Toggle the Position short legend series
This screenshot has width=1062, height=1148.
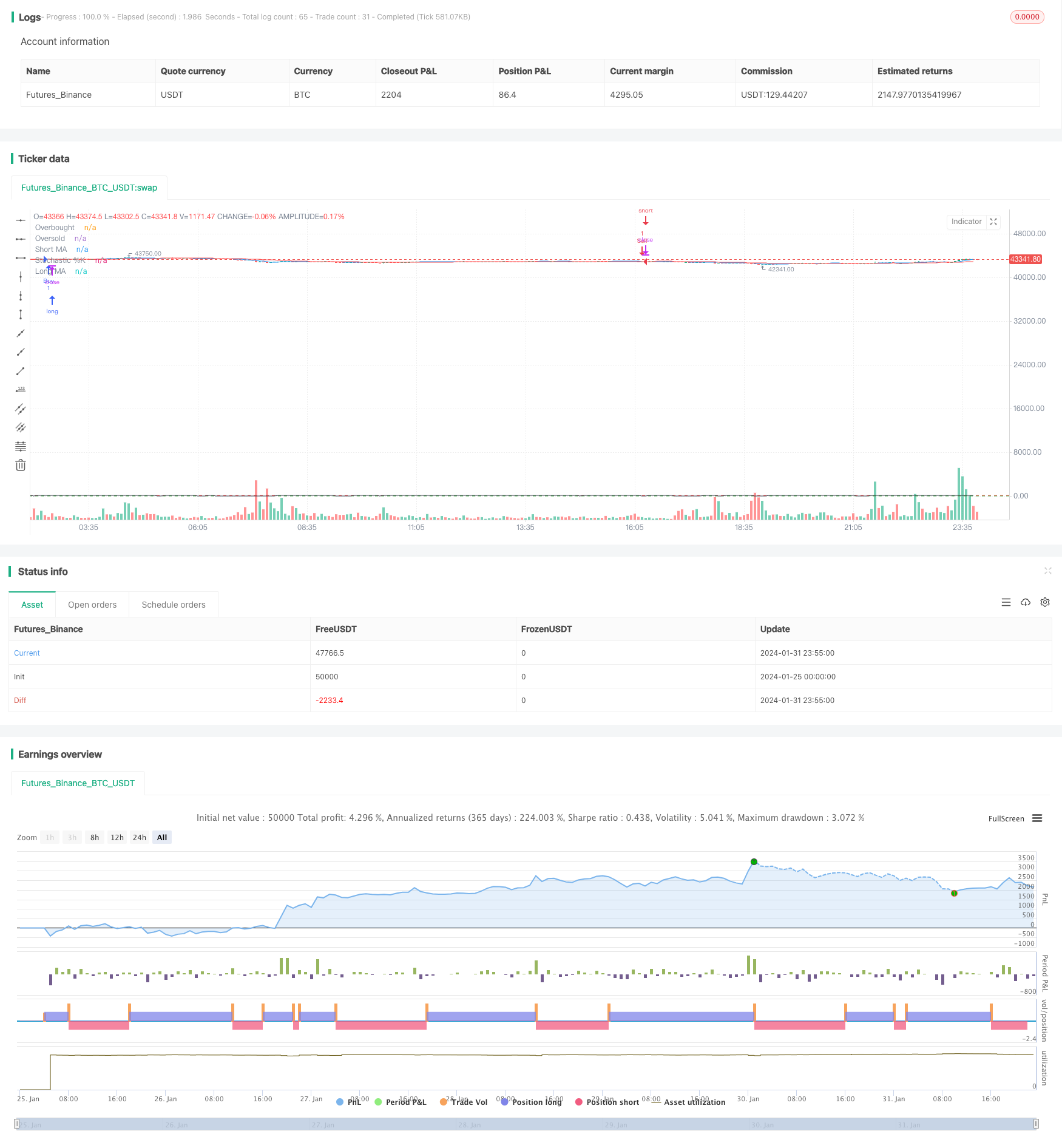tap(607, 1102)
